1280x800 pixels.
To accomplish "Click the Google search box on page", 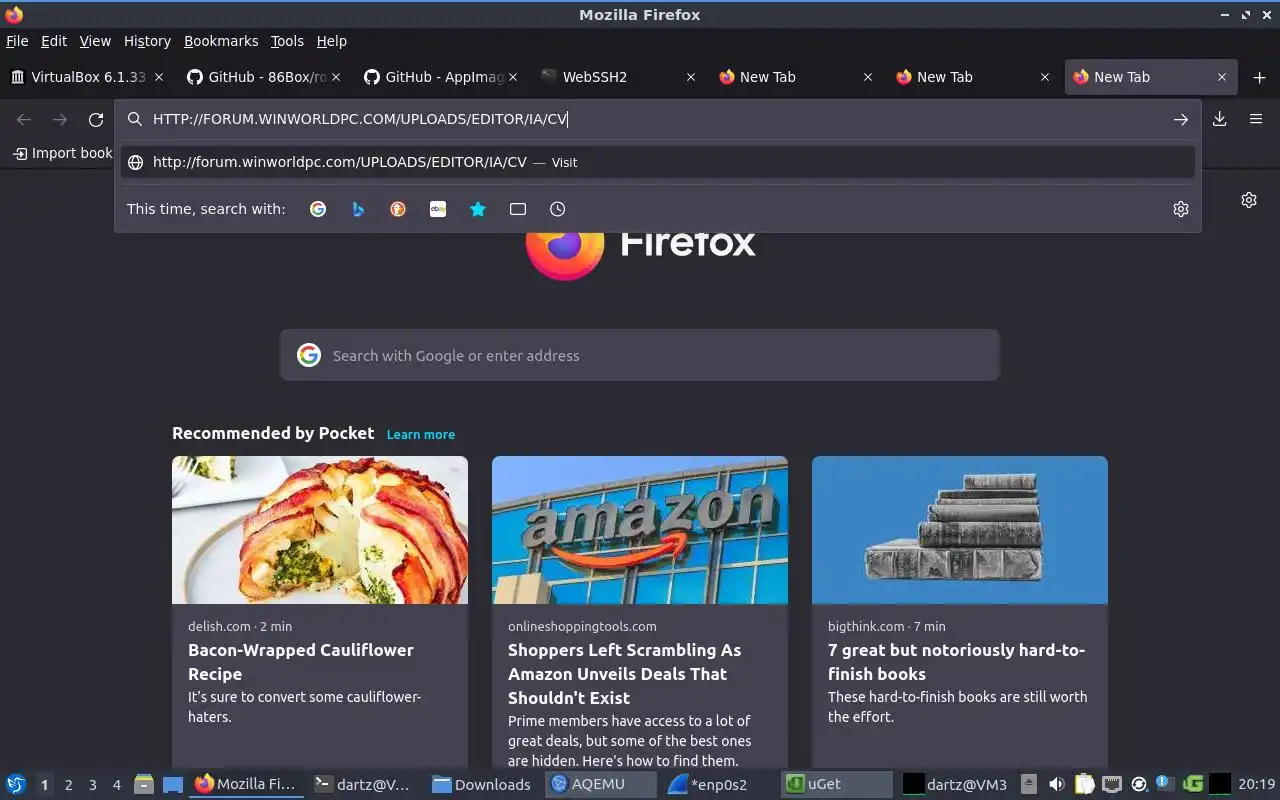I will tap(640, 355).
